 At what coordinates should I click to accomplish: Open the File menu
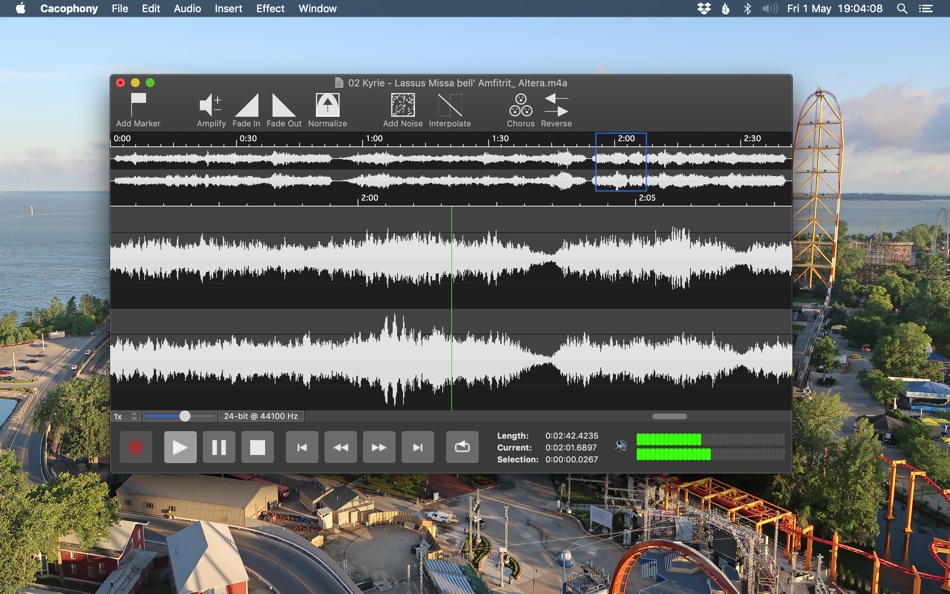pos(120,8)
